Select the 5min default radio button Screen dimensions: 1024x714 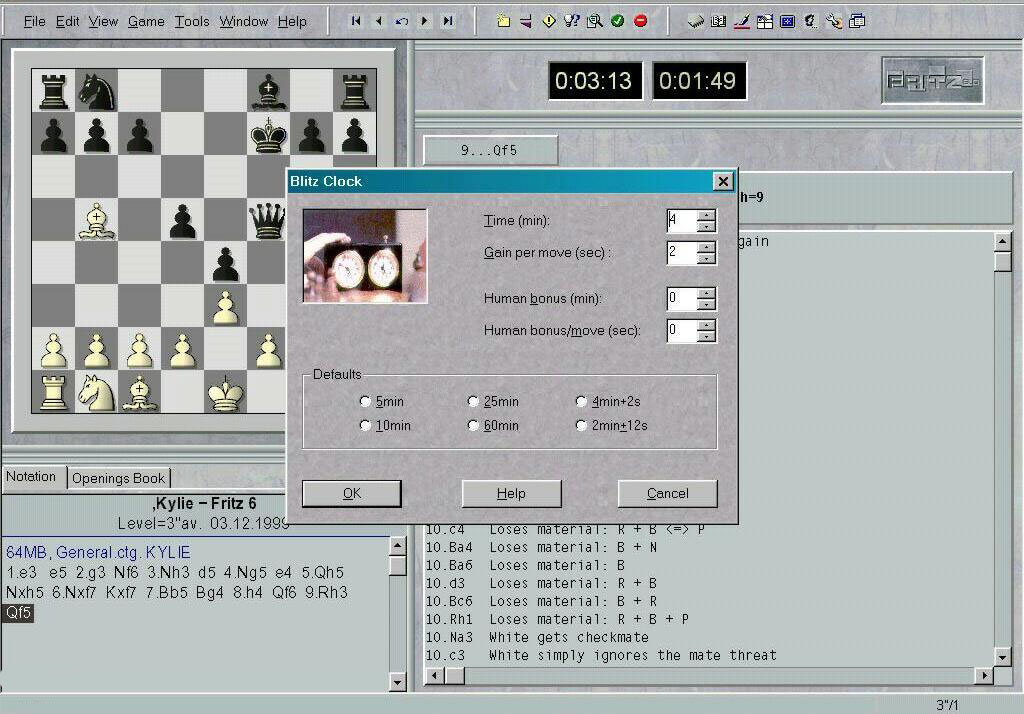coord(365,402)
